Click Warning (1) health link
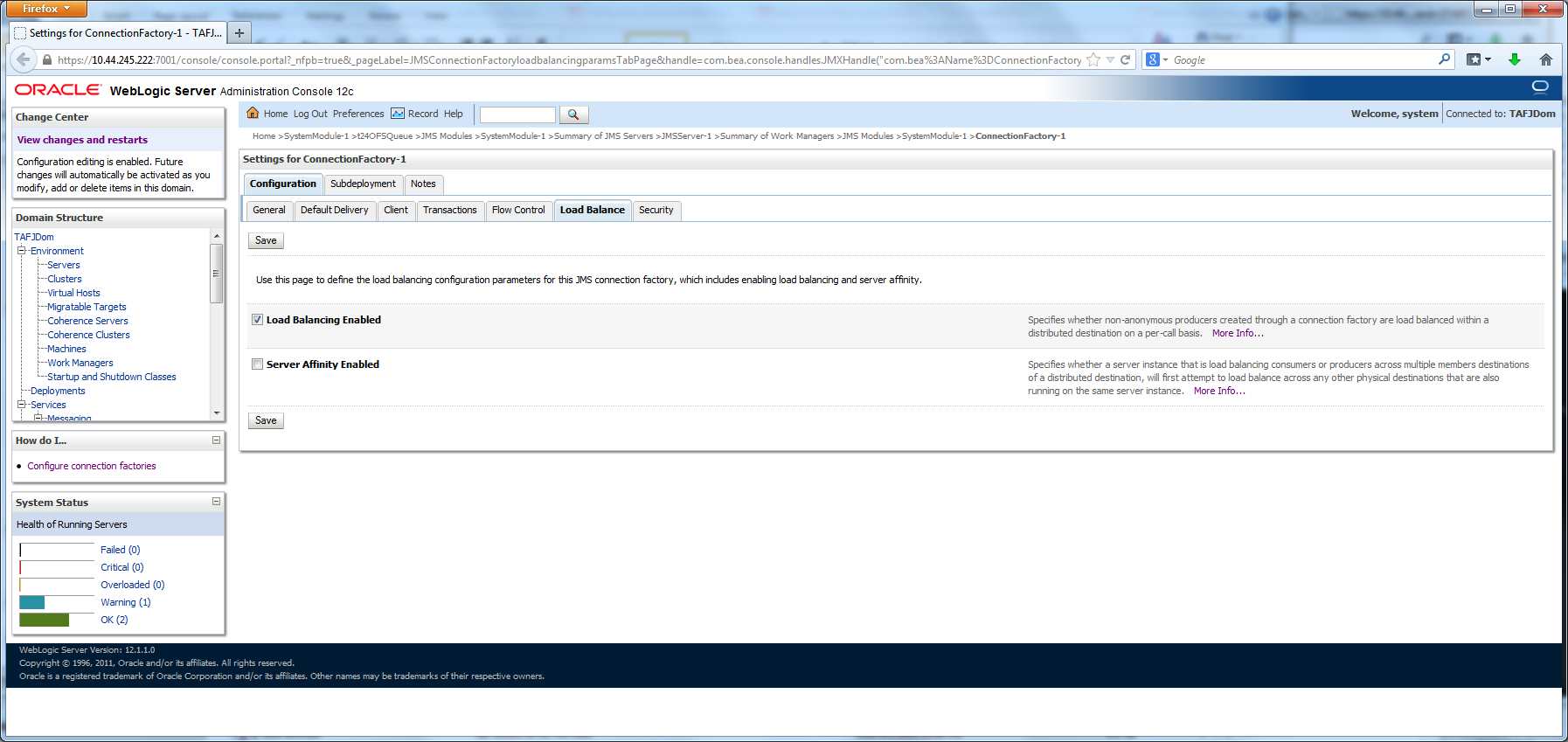This screenshot has height=742, width=1568. pos(125,602)
